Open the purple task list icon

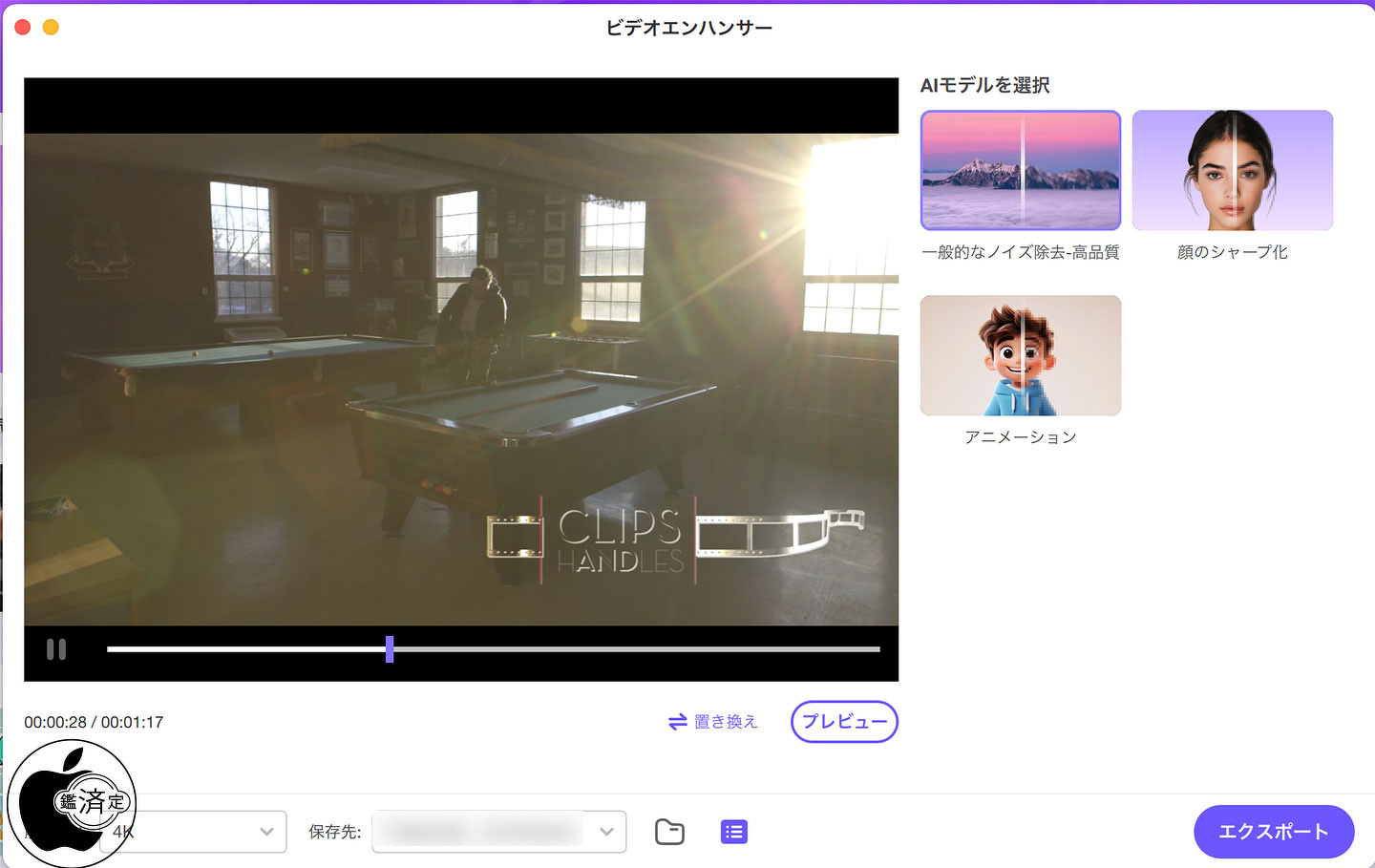(x=733, y=832)
